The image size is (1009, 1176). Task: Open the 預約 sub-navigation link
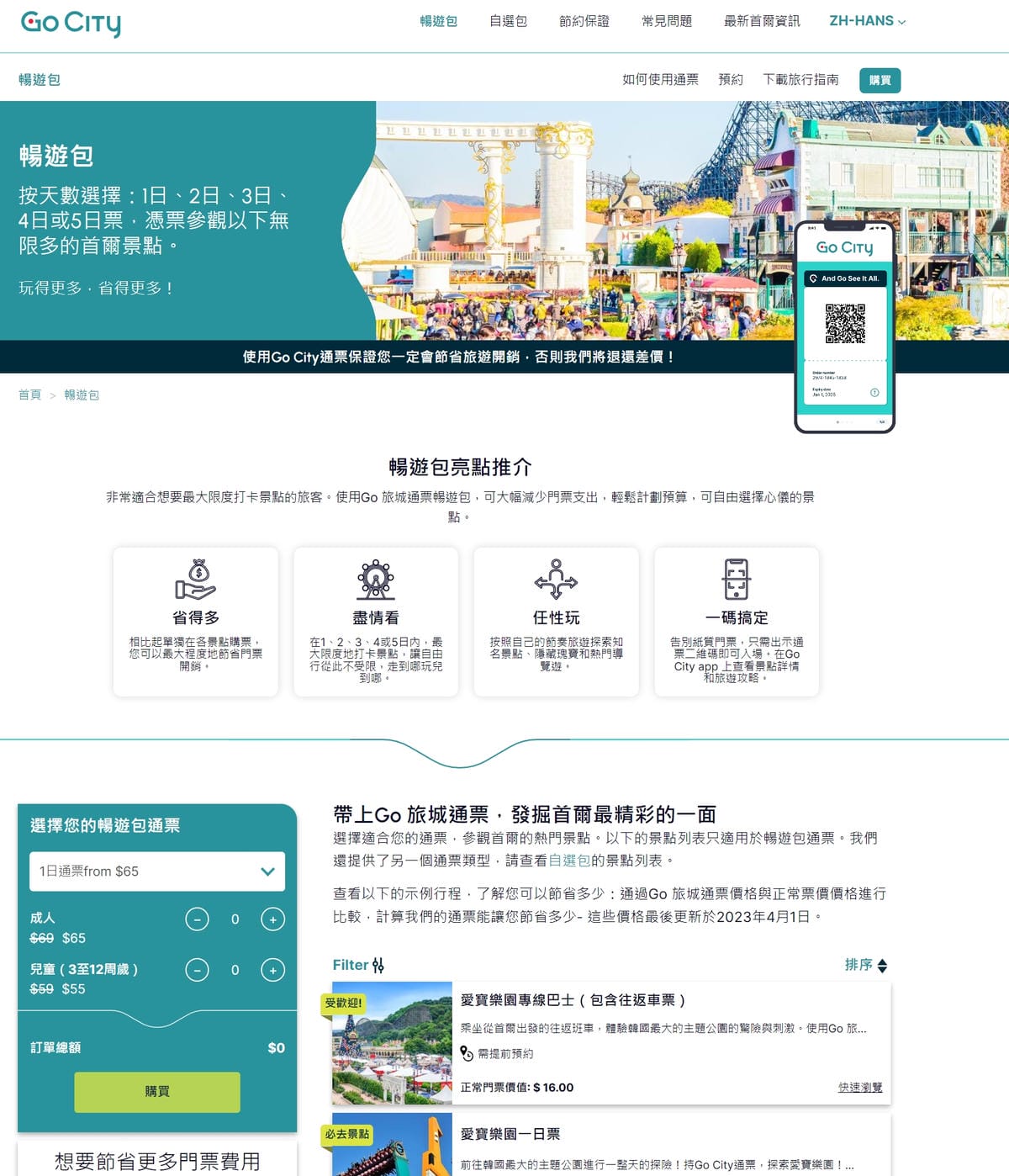[x=731, y=79]
